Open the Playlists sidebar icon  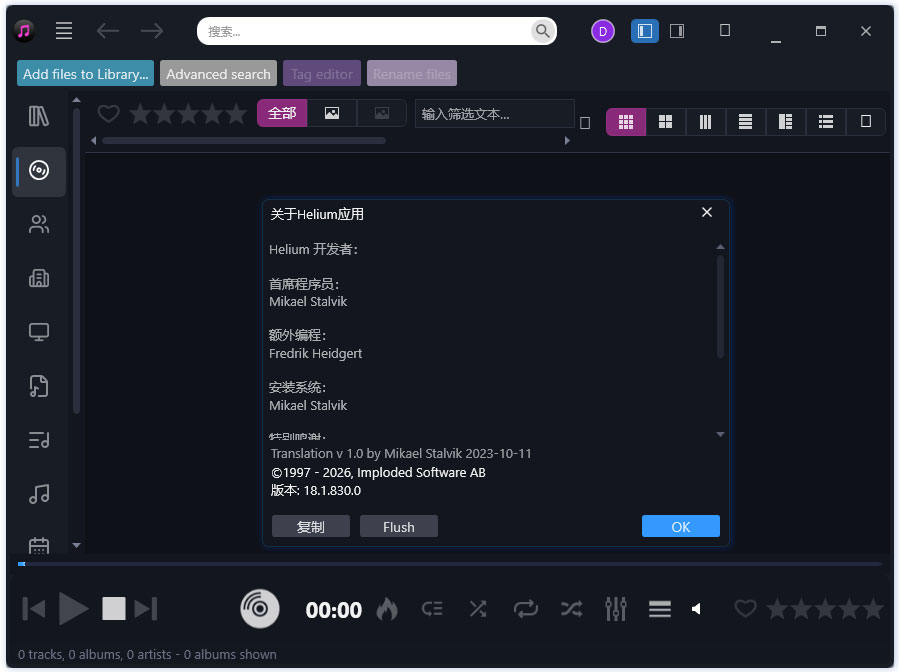pyautogui.click(x=39, y=440)
